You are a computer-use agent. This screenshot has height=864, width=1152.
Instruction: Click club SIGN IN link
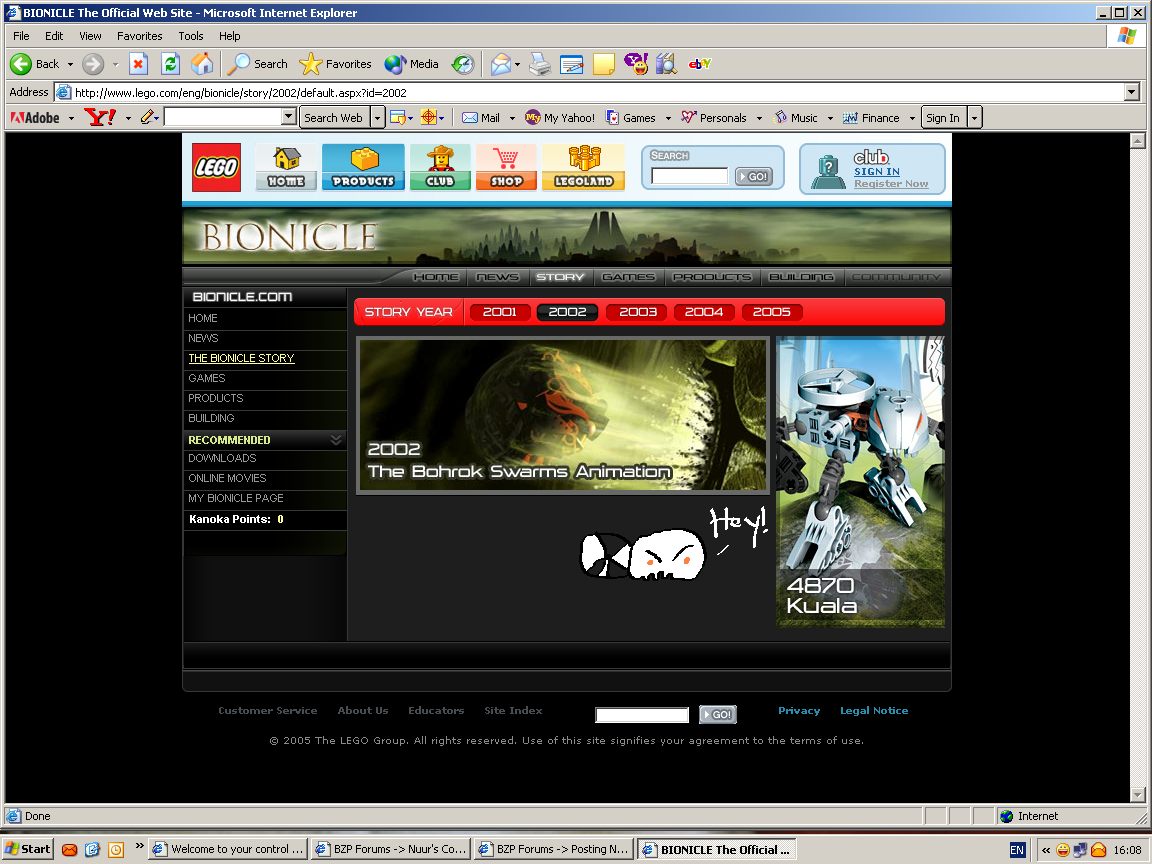coord(876,171)
